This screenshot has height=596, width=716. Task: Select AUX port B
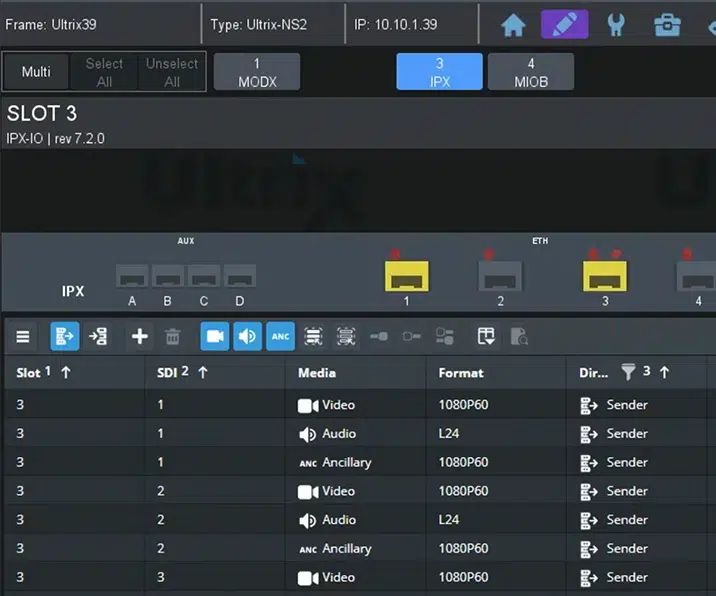tap(168, 276)
